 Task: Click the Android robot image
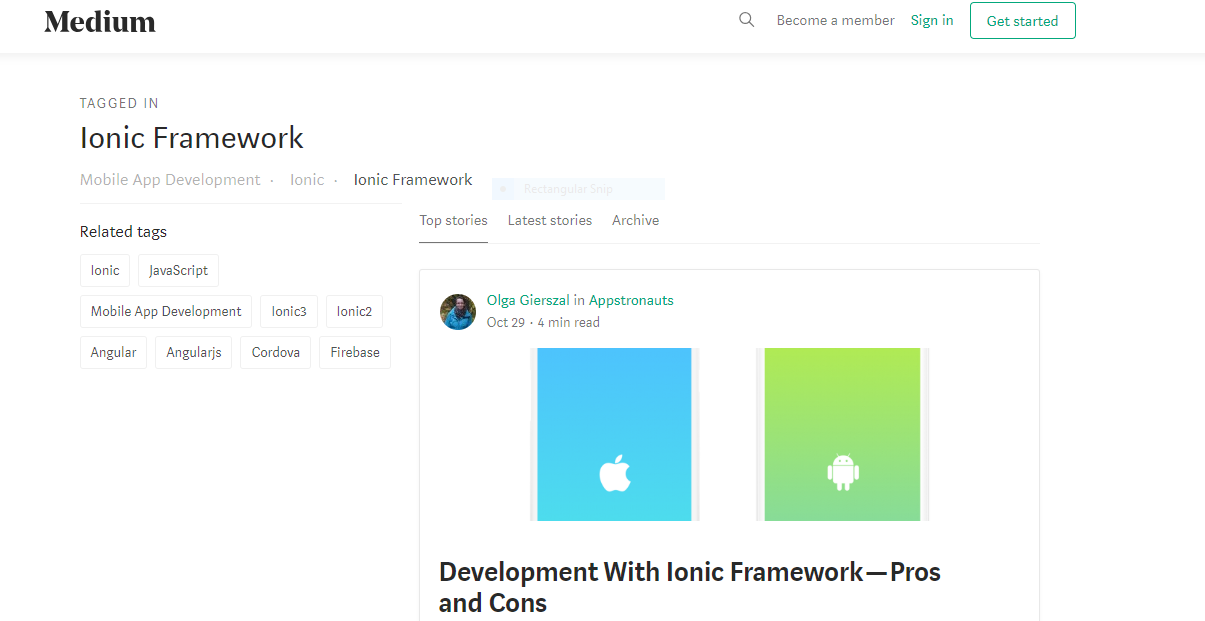click(843, 472)
